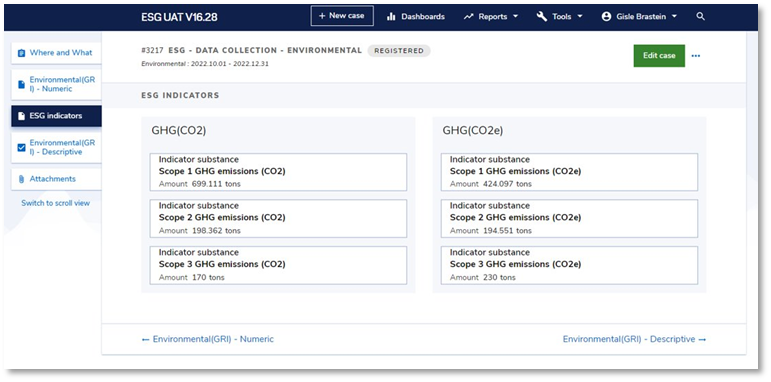The width and height of the screenshot is (771, 382).
Task: Click the Tools wrench icon
Action: (x=542, y=16)
